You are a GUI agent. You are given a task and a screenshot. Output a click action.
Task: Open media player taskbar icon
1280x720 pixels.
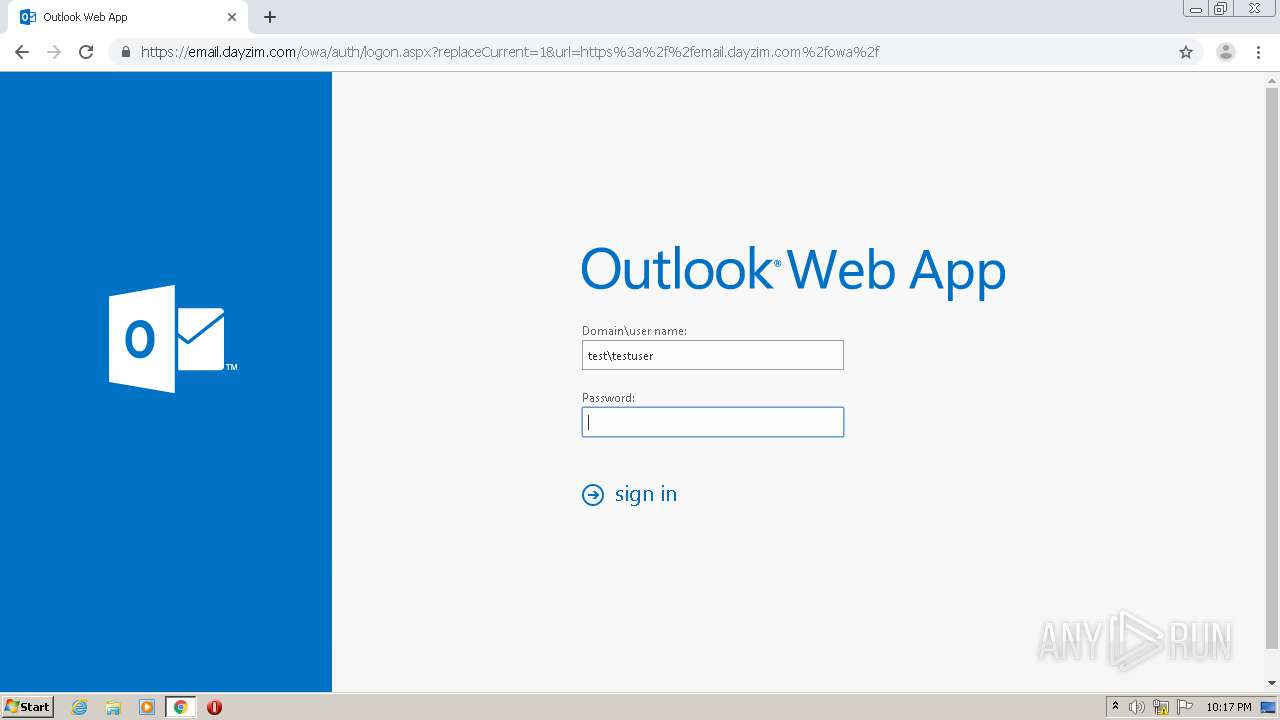[147, 707]
